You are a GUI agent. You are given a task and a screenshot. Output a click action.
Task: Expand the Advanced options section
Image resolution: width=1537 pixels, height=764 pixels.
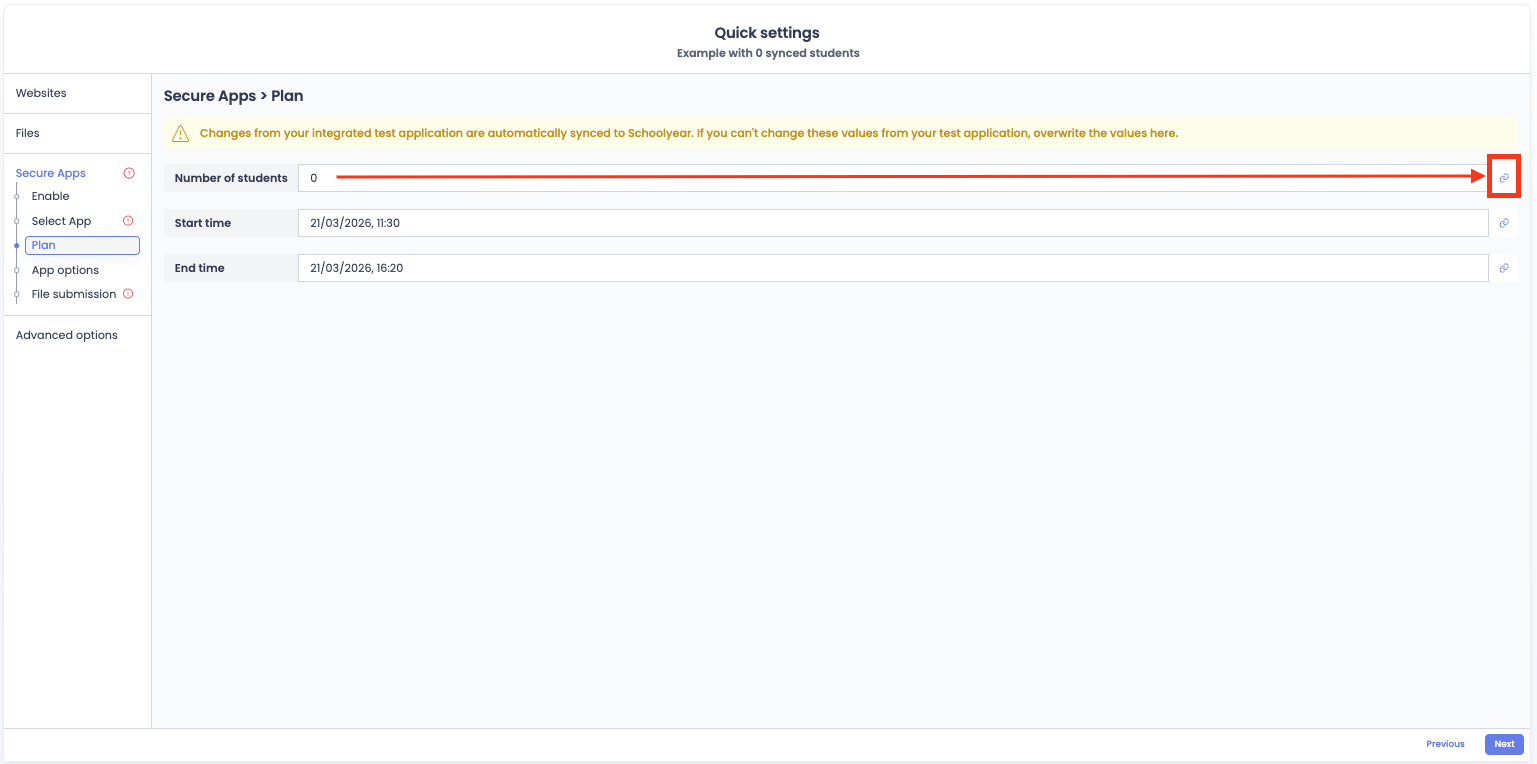[x=67, y=335]
